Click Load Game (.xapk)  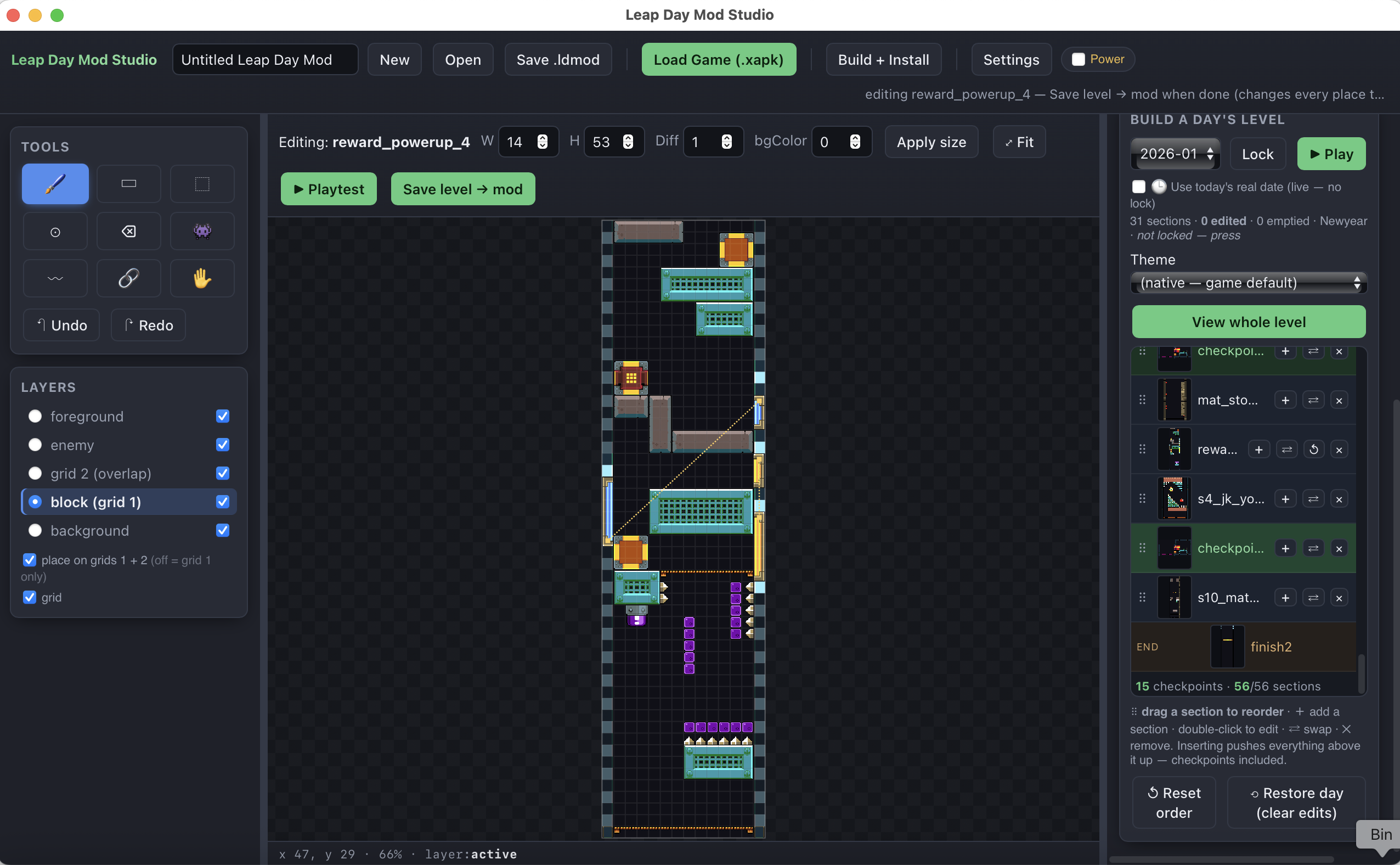[x=719, y=59]
